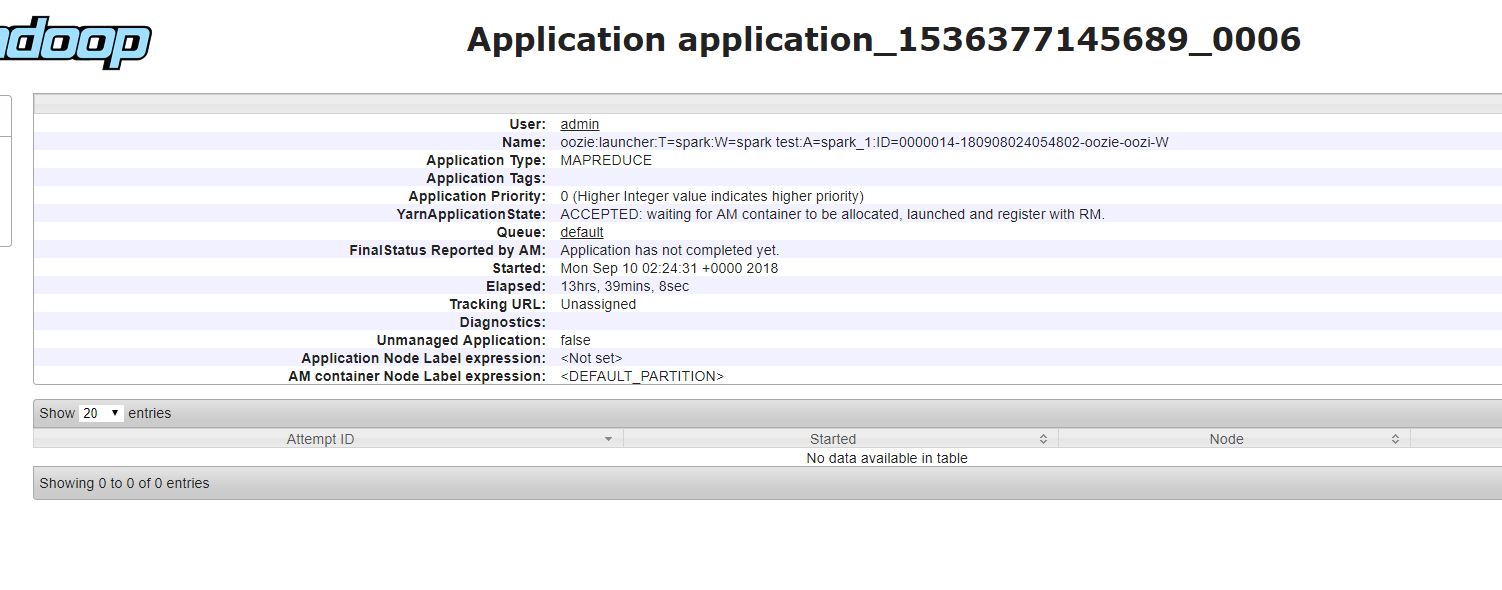Change entries shown from 20 using the selector
1502x590 pixels.
pos(100,412)
